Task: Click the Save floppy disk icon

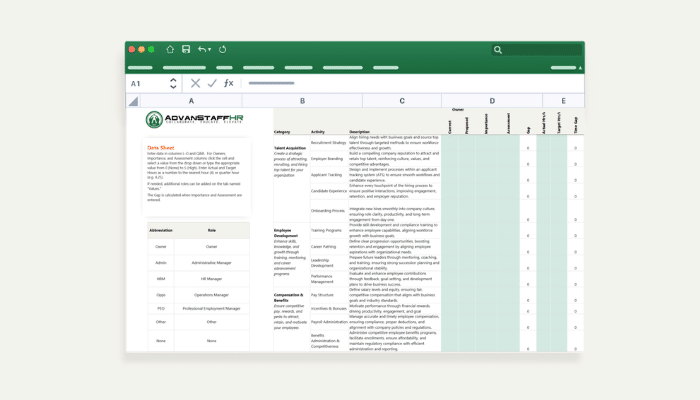Action: coord(186,50)
